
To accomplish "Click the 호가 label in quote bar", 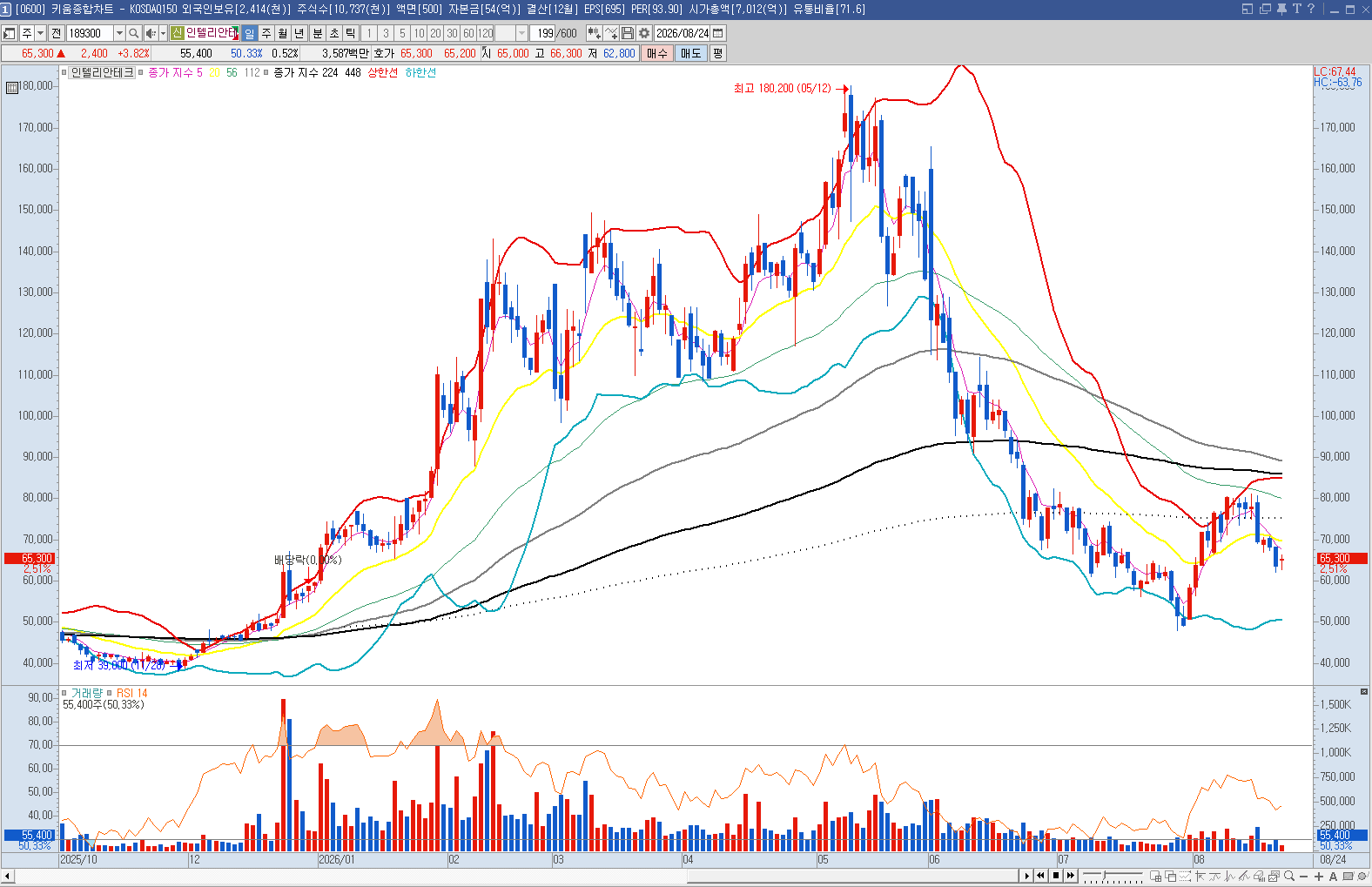I will 384,53.
